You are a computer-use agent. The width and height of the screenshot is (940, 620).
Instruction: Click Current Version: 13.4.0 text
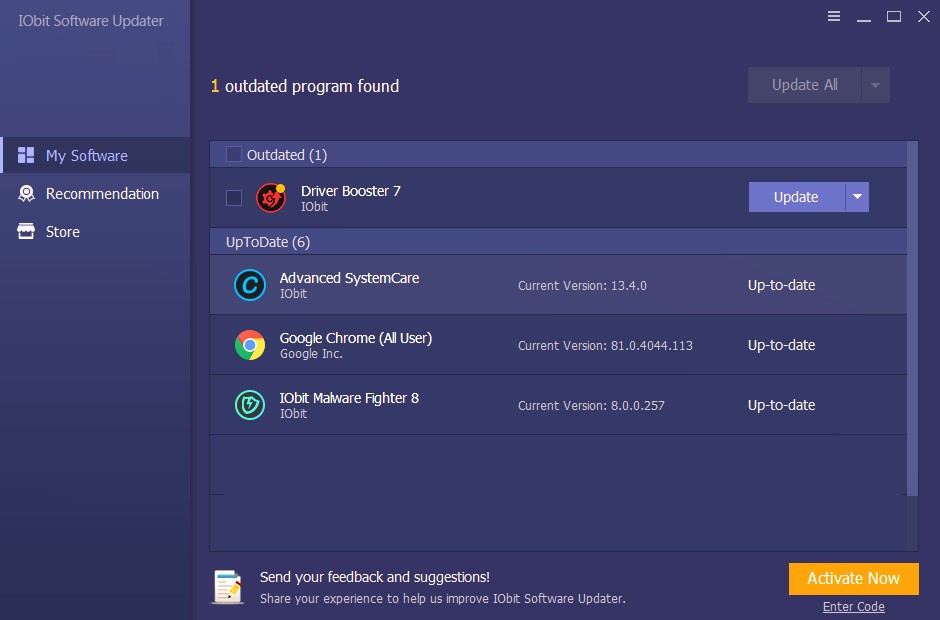coord(582,285)
